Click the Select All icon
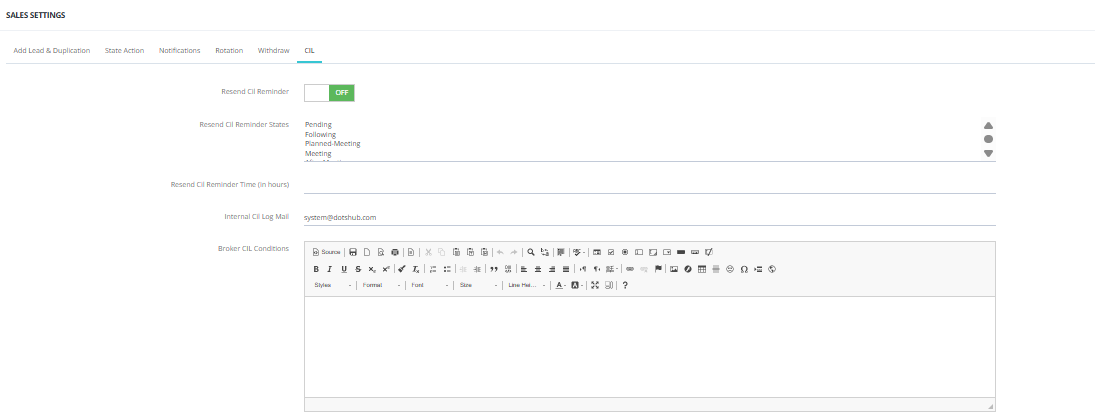1095x418 pixels. [x=561, y=252]
